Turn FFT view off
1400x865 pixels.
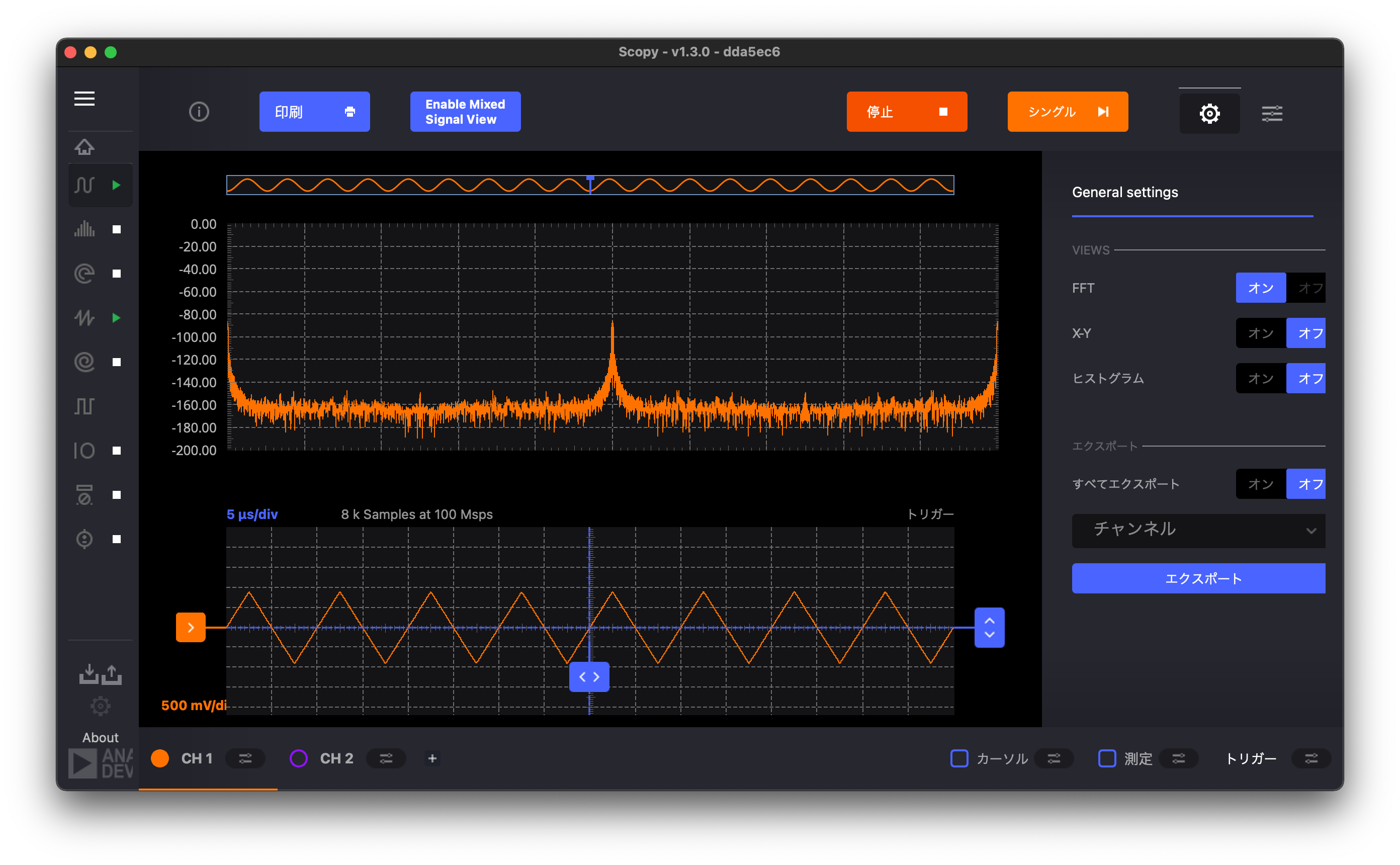point(1305,288)
